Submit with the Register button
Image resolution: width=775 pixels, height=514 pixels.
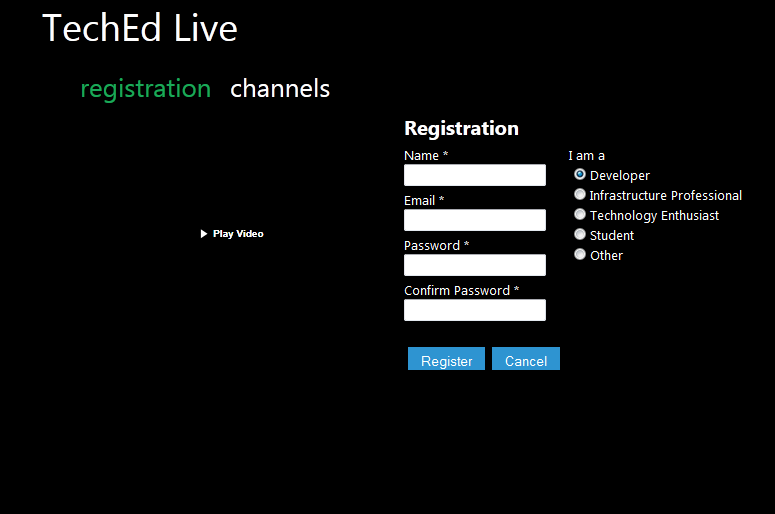point(446,359)
